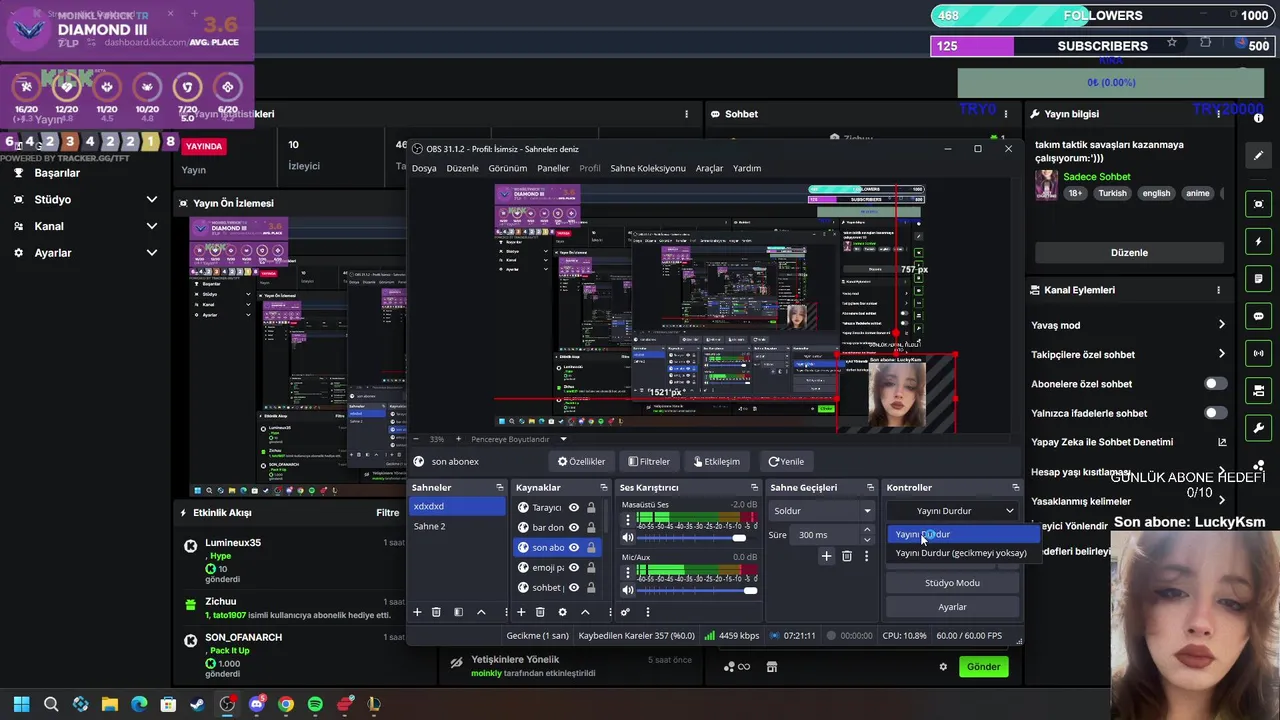Add a new scene with the Sahneler plus icon

click(x=417, y=612)
